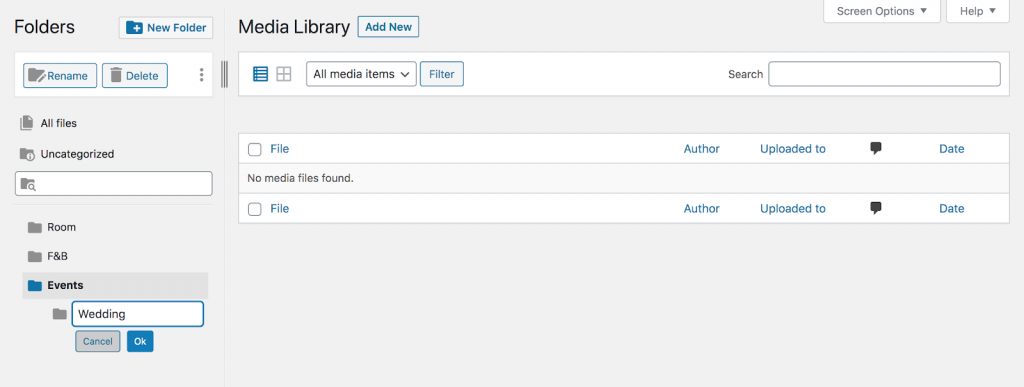Click the Uncategorized folder icon
The width and height of the screenshot is (1024, 387).
tap(27, 154)
